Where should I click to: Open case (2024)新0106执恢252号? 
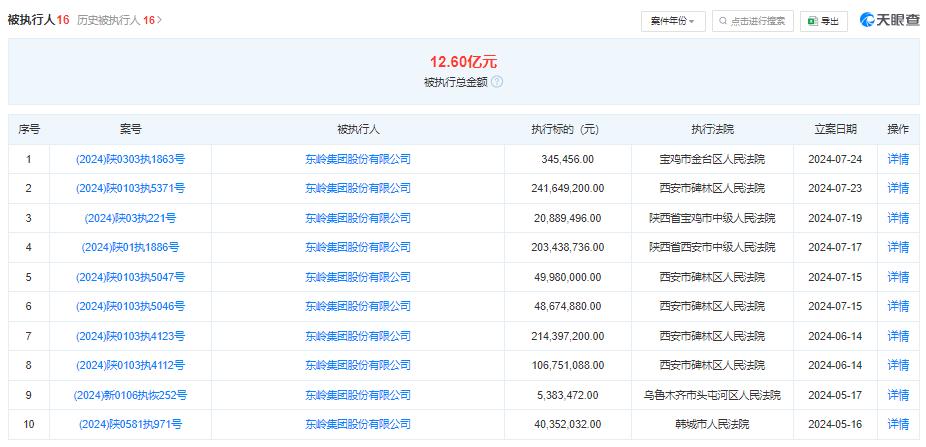[130, 395]
